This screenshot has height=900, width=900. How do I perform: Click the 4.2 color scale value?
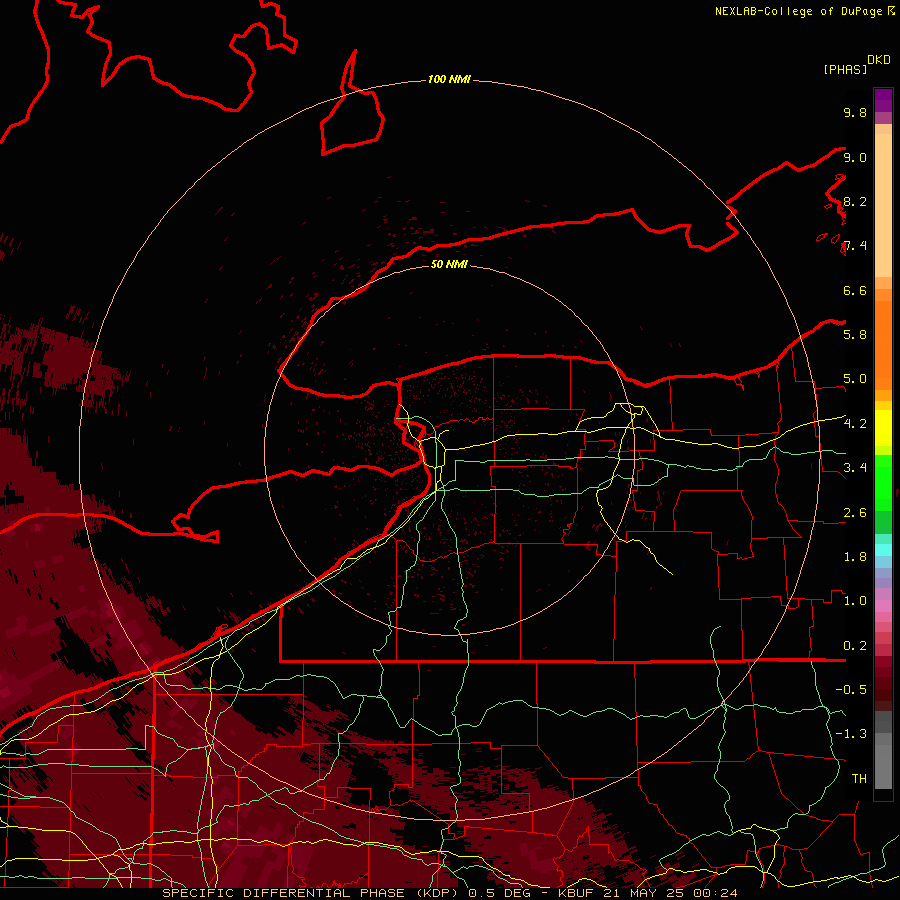pyautogui.click(x=855, y=423)
